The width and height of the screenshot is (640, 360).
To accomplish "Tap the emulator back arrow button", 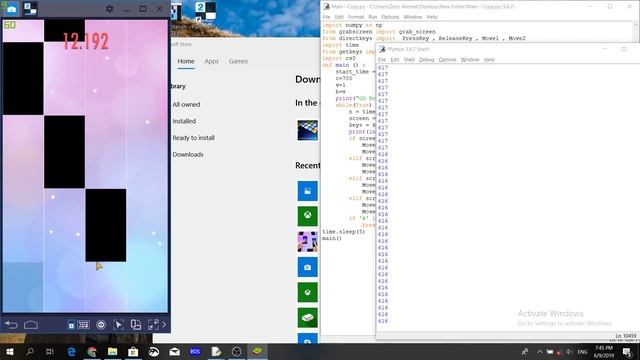I will pyautogui.click(x=11, y=324).
